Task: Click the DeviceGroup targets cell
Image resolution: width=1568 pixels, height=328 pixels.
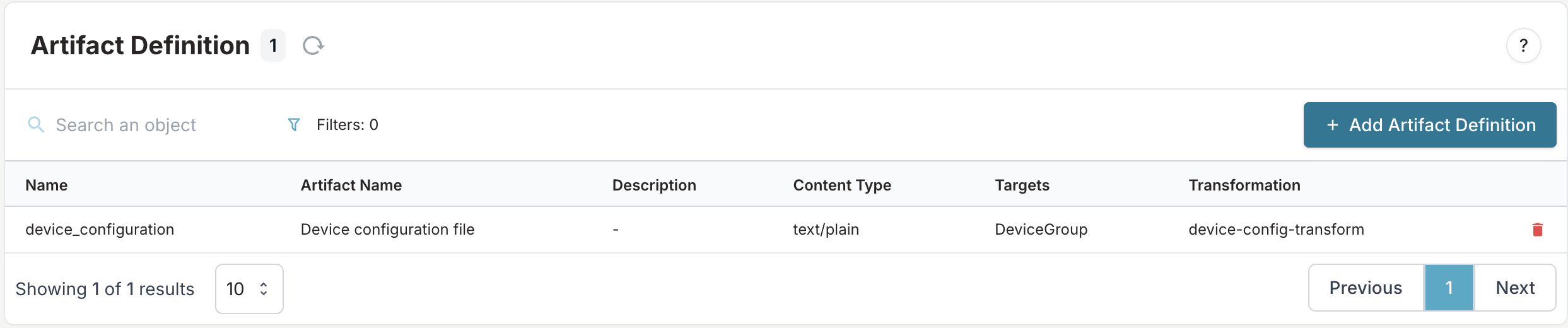Action: pos(1041,230)
